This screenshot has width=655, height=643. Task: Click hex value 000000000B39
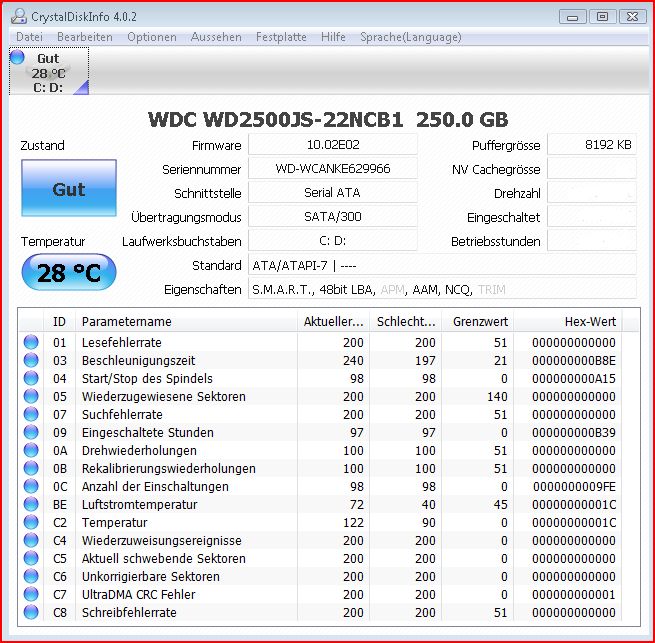point(574,432)
